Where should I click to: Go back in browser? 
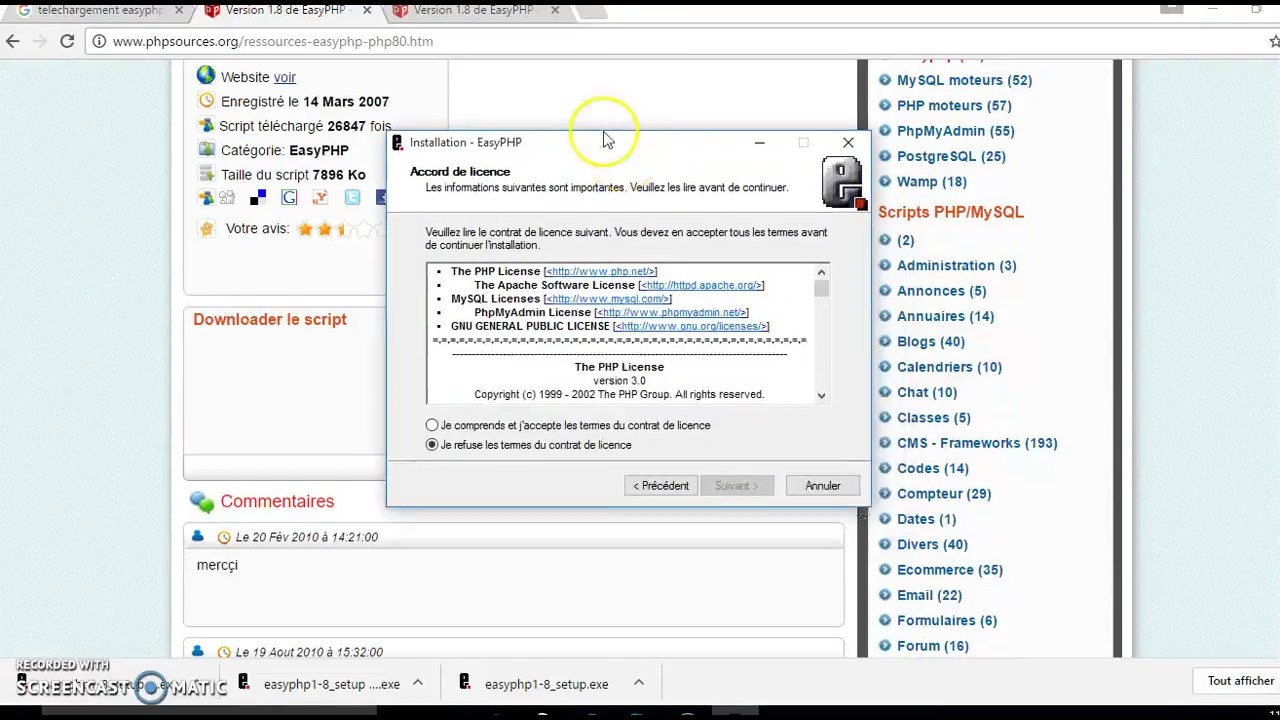click(13, 41)
